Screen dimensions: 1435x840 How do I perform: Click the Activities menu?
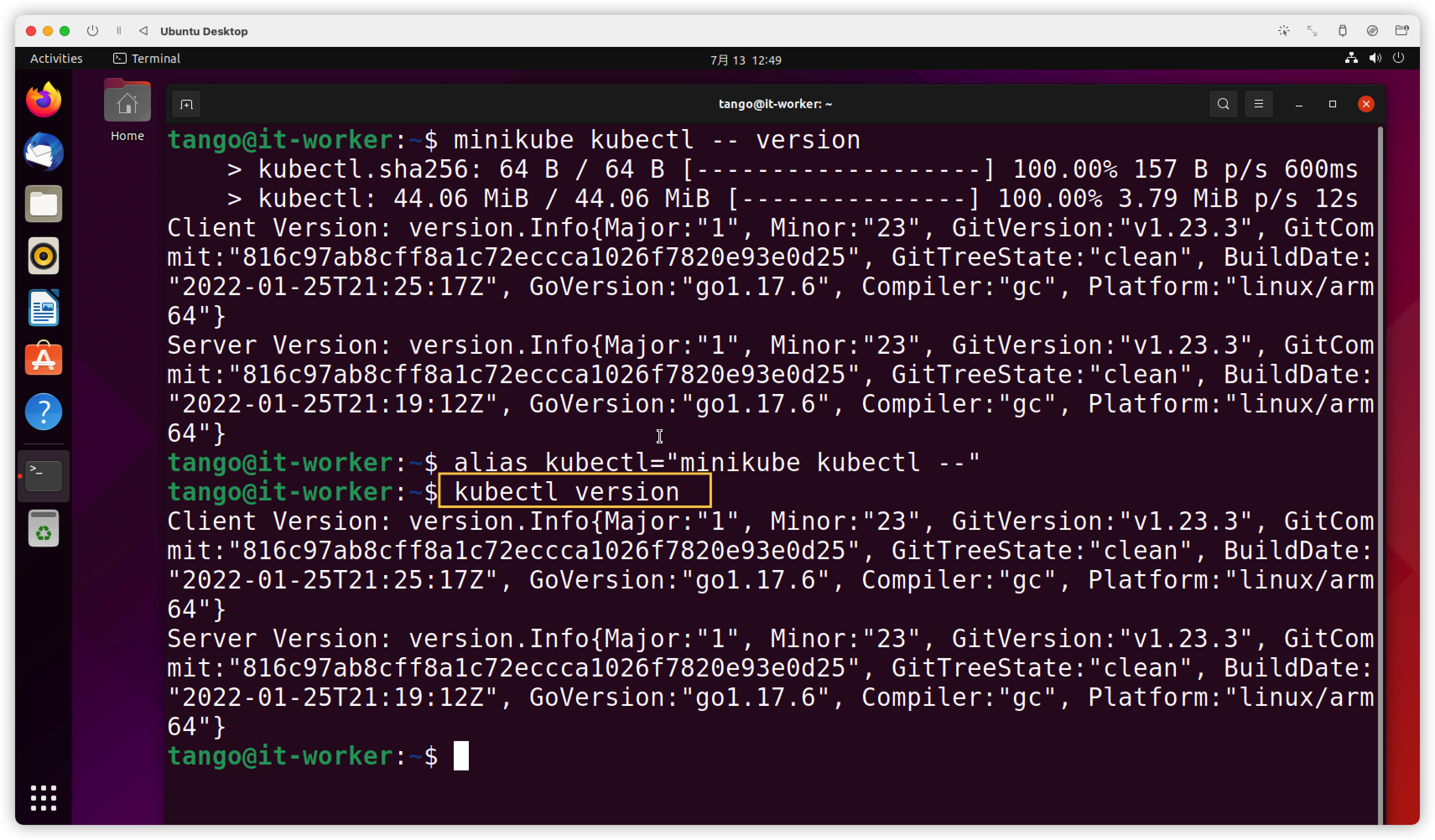(56, 59)
